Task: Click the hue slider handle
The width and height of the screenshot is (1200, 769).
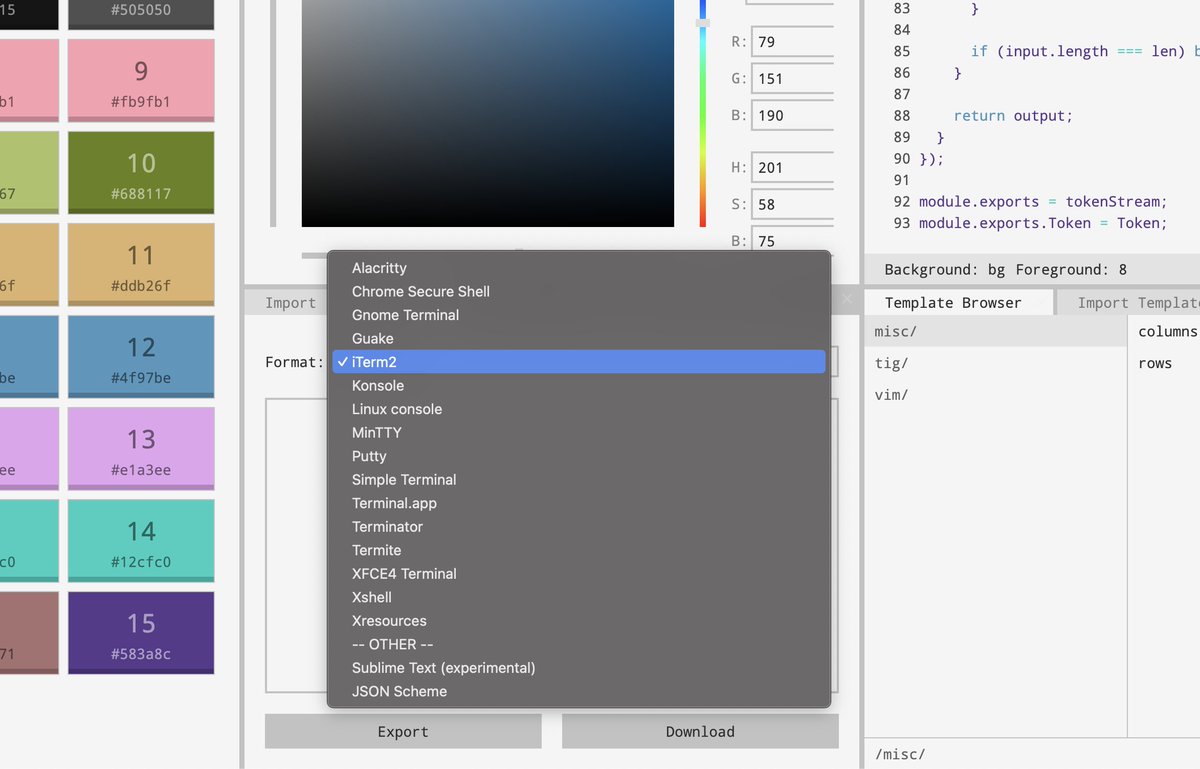Action: (x=703, y=22)
